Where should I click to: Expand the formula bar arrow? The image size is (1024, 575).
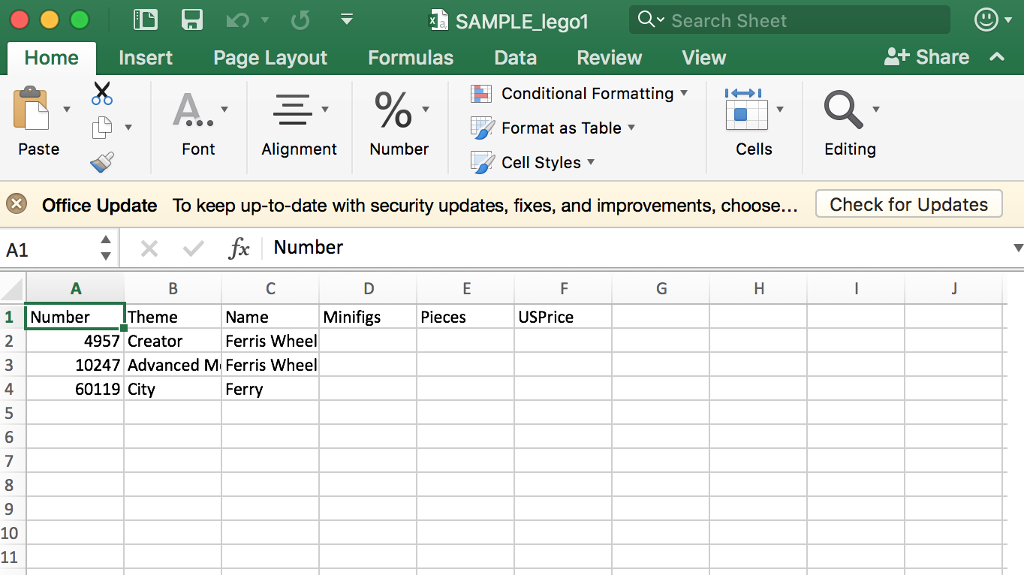click(x=1017, y=248)
